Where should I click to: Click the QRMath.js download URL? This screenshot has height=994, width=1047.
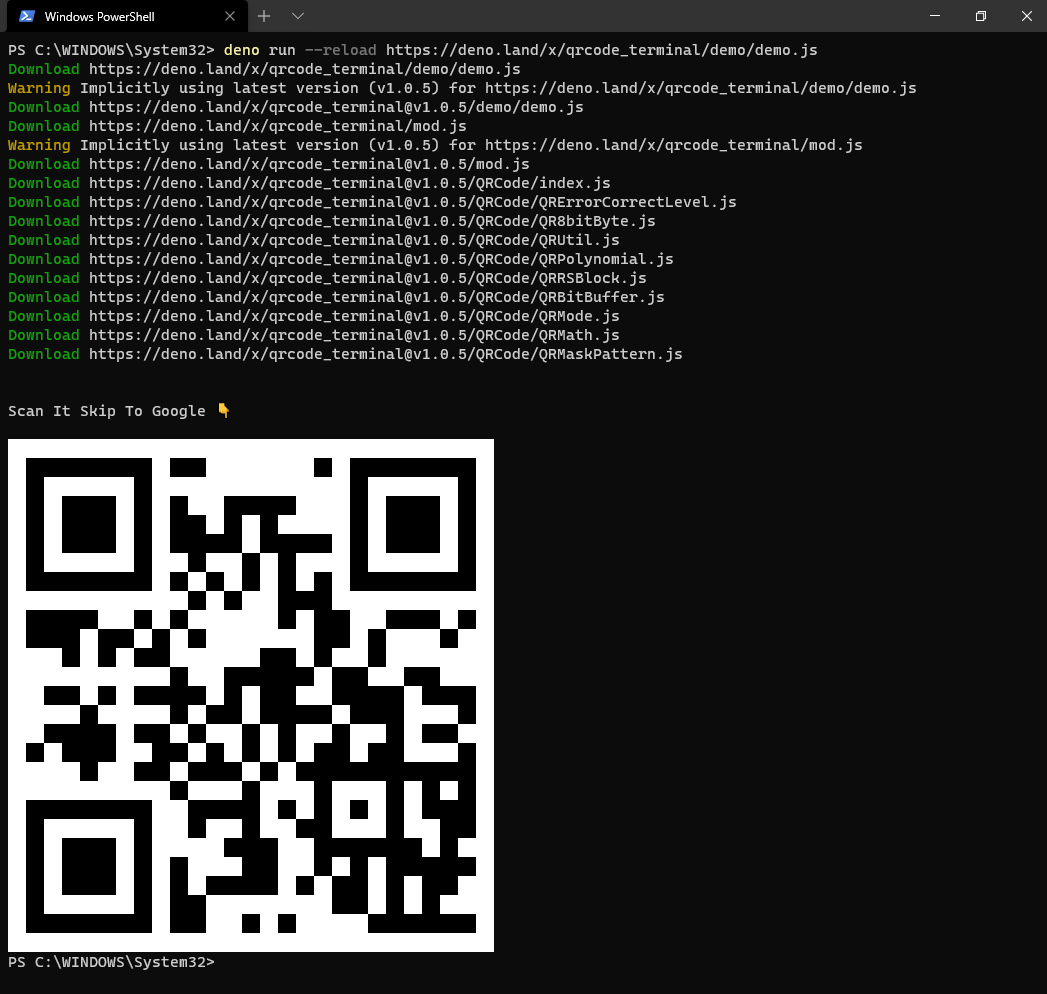click(354, 335)
